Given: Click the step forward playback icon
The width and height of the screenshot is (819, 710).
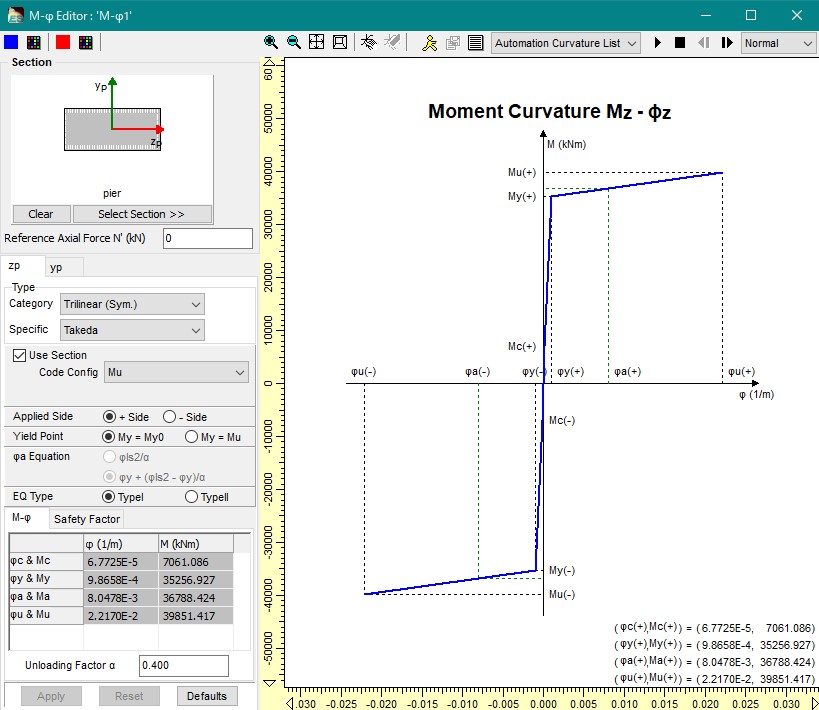Looking at the screenshot, I should pyautogui.click(x=727, y=43).
